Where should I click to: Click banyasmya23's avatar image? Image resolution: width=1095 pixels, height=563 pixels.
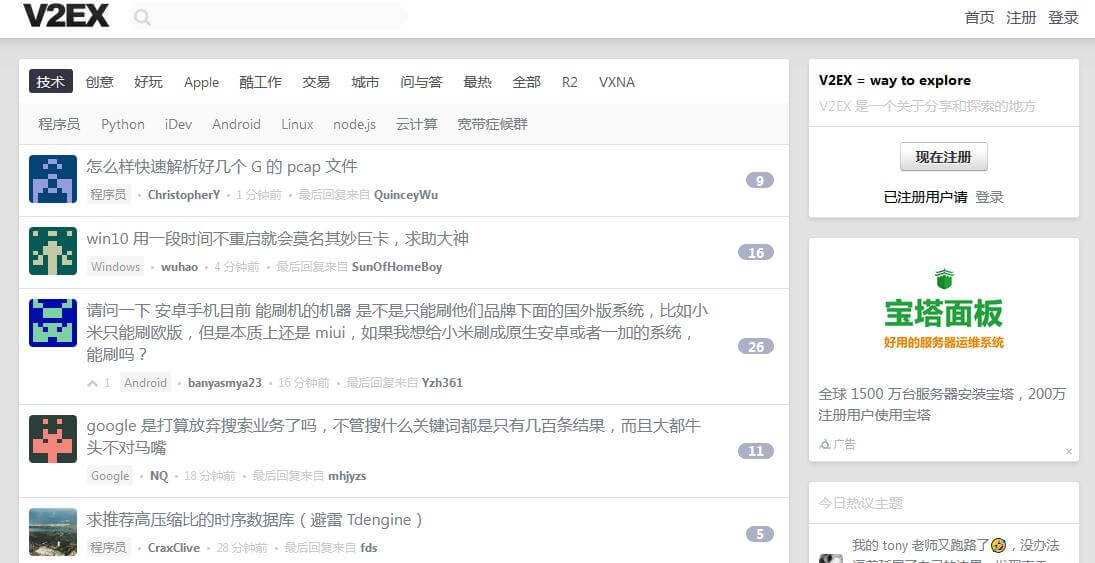(x=53, y=322)
